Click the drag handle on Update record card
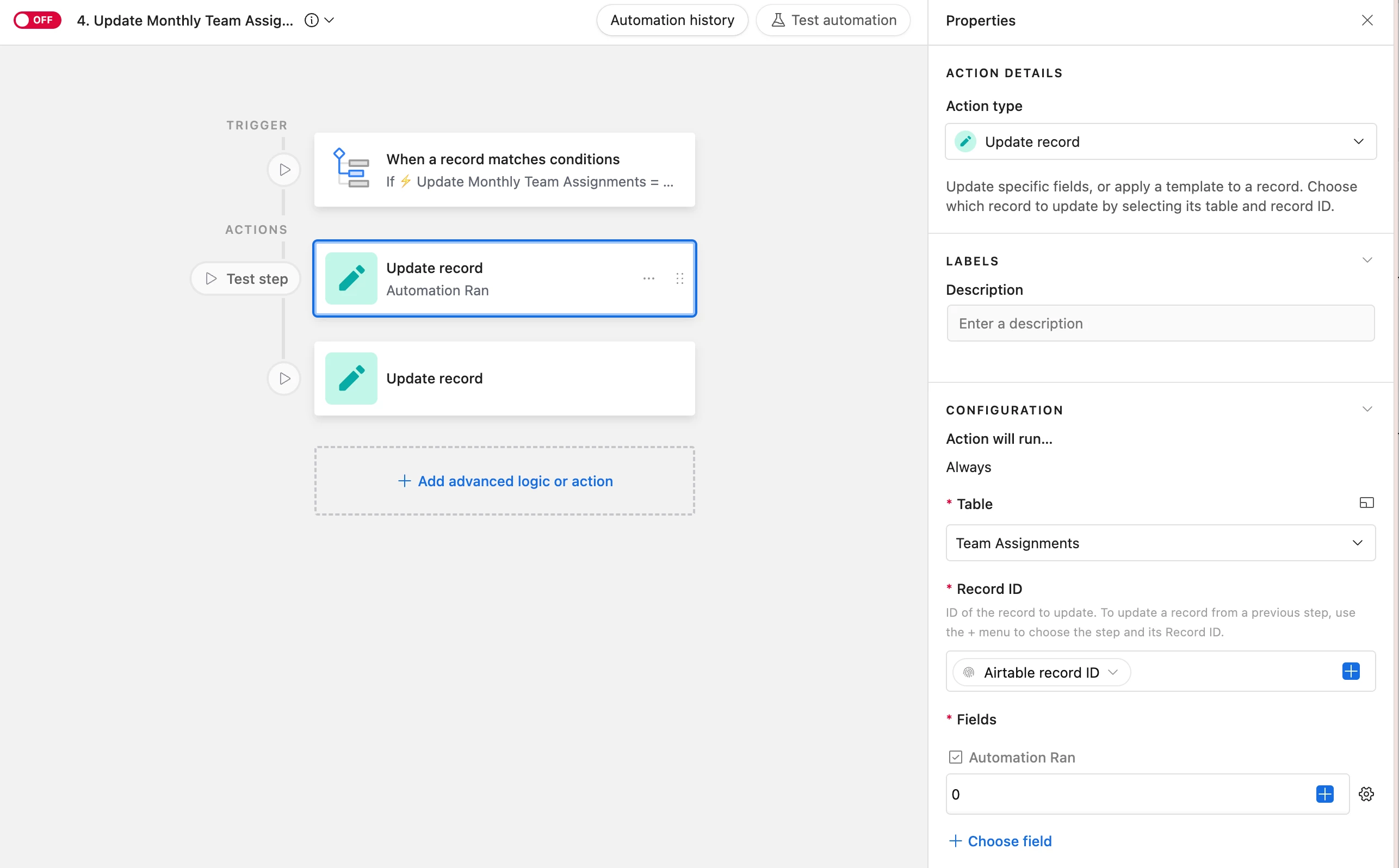The width and height of the screenshot is (1399, 868). click(680, 278)
